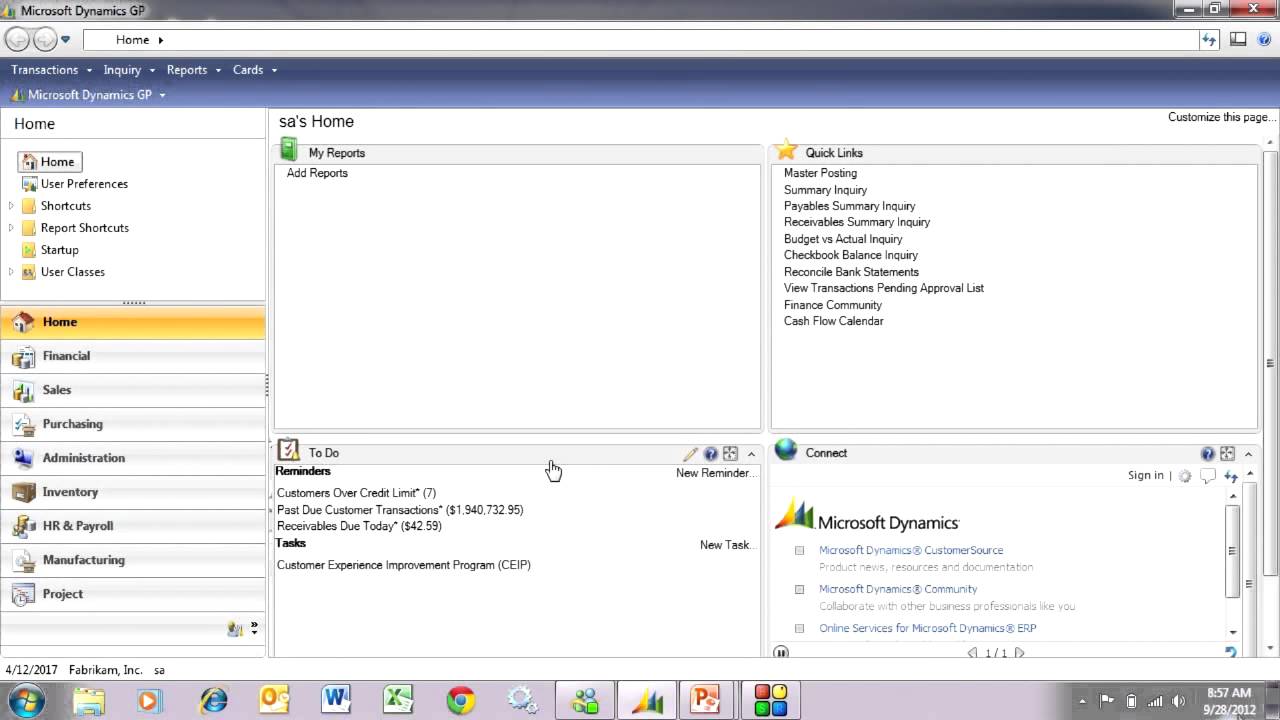Open the Manufacturing module

(133, 560)
